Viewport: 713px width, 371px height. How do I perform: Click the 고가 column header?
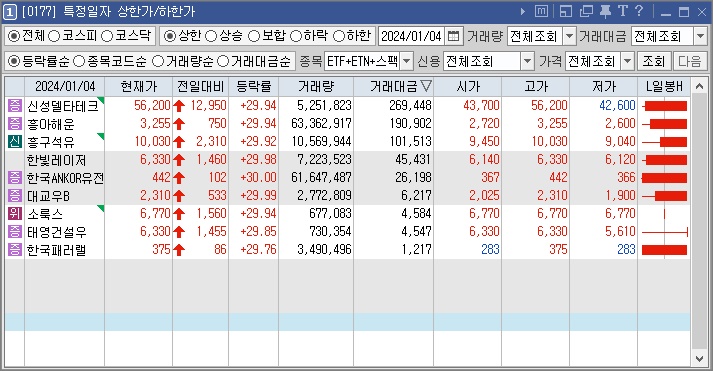coord(536,86)
